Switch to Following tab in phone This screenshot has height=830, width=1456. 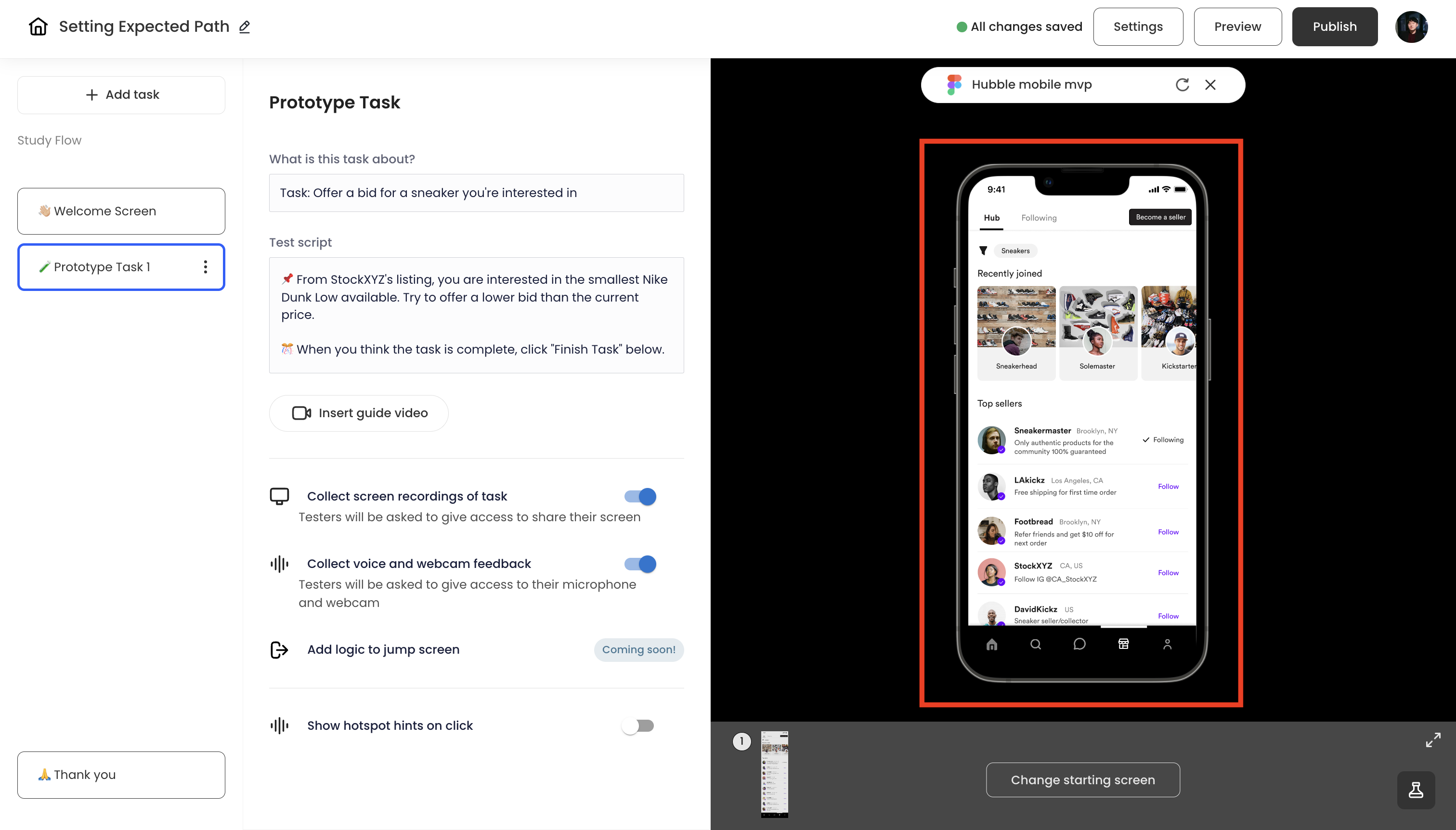click(1039, 218)
